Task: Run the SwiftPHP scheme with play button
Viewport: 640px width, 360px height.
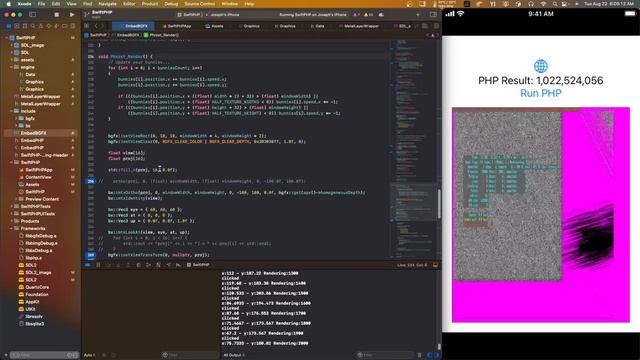Action: click(x=72, y=15)
